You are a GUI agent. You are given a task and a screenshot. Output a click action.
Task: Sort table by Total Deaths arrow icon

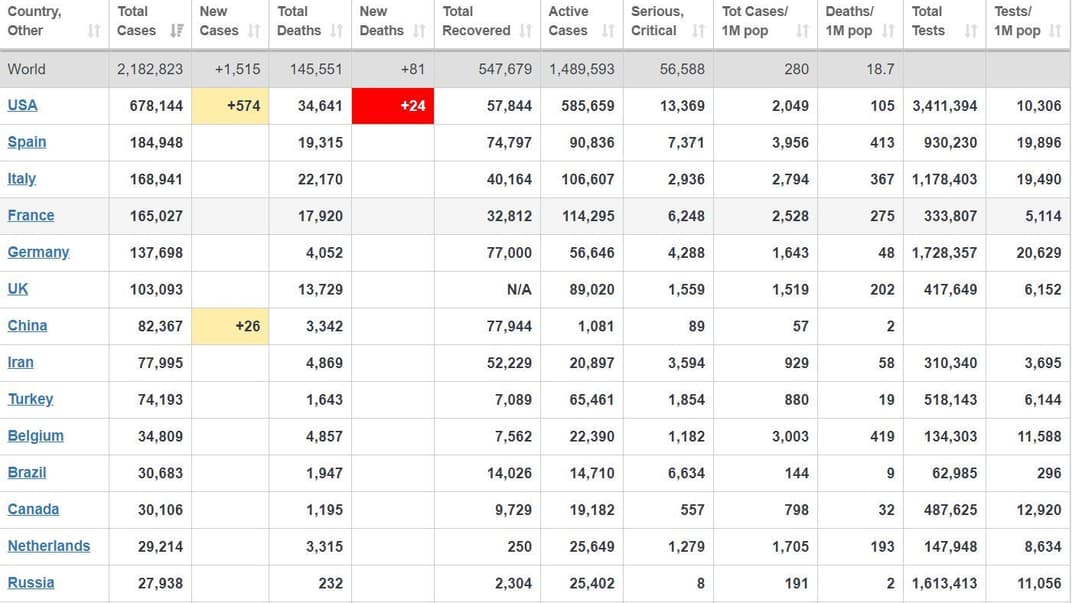pyautogui.click(x=336, y=31)
